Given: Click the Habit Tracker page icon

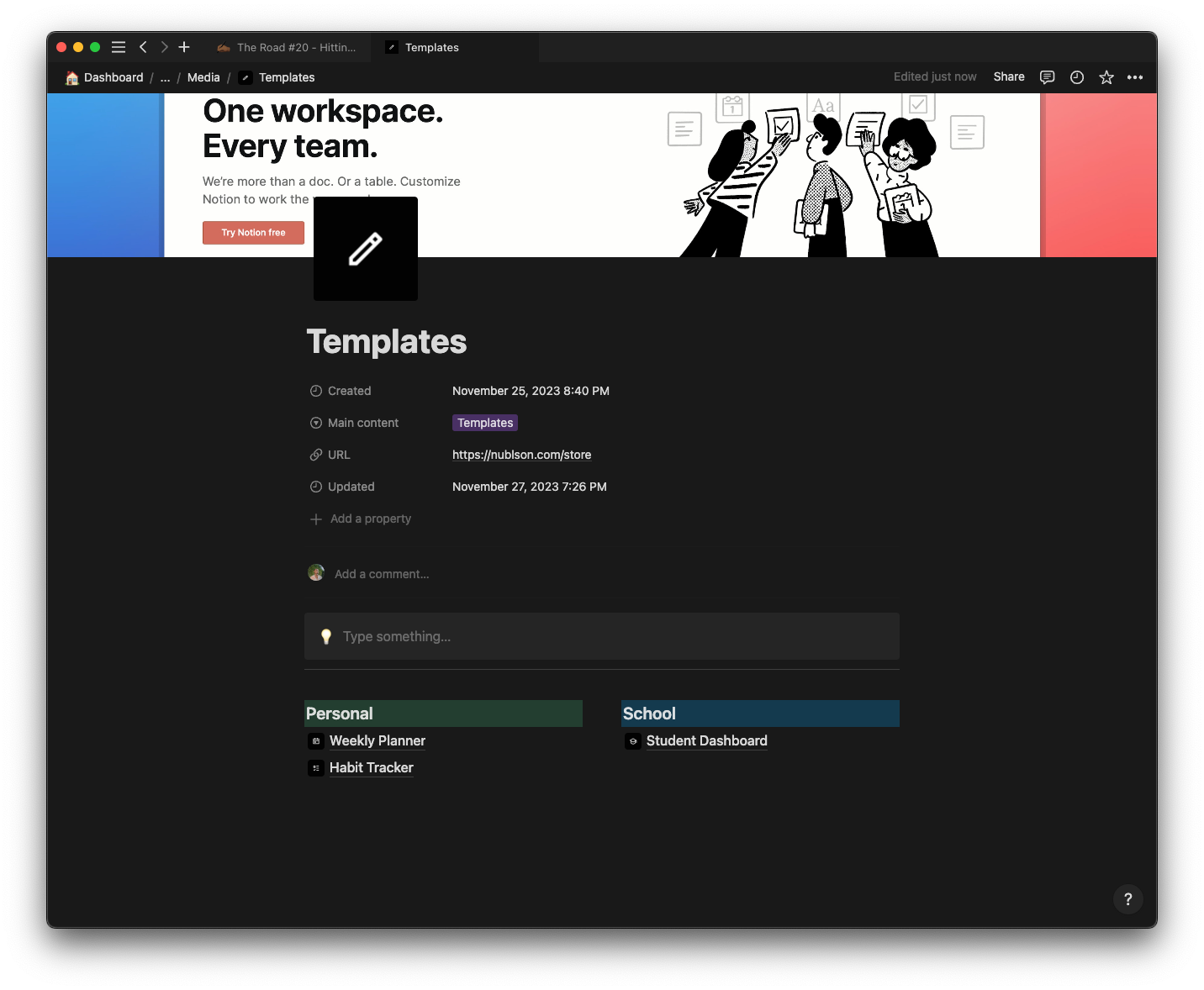Looking at the screenshot, I should coord(316,768).
